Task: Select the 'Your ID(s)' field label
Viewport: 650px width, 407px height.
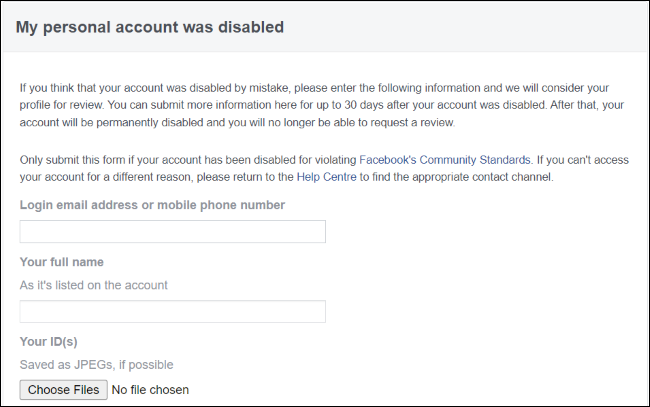Action: click(49, 342)
